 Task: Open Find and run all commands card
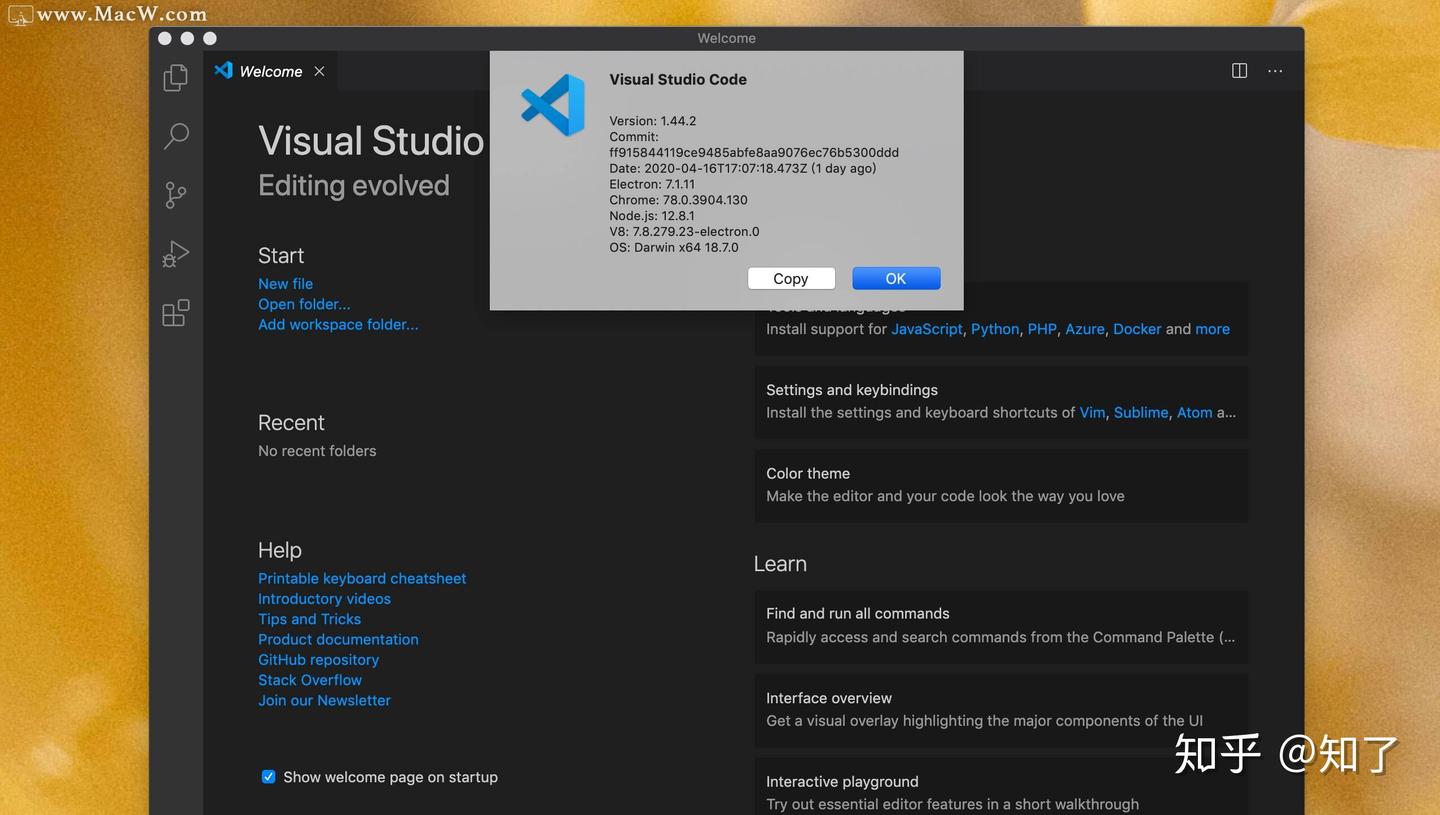pos(1001,626)
